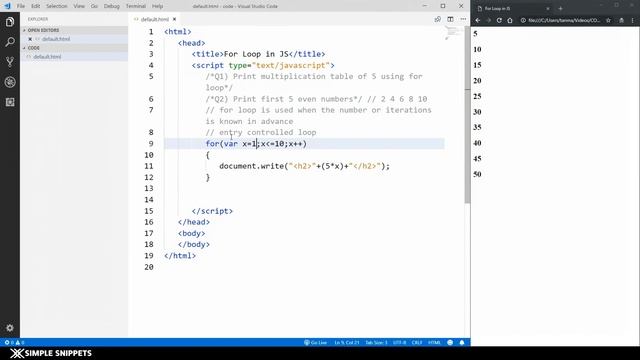Open the Debug view in activity bar
The image size is (640, 360).
tap(10, 82)
